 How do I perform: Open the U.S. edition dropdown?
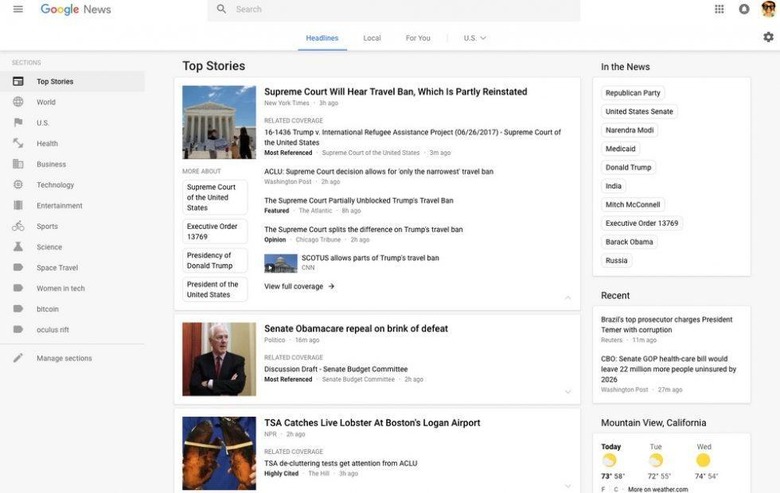click(475, 38)
